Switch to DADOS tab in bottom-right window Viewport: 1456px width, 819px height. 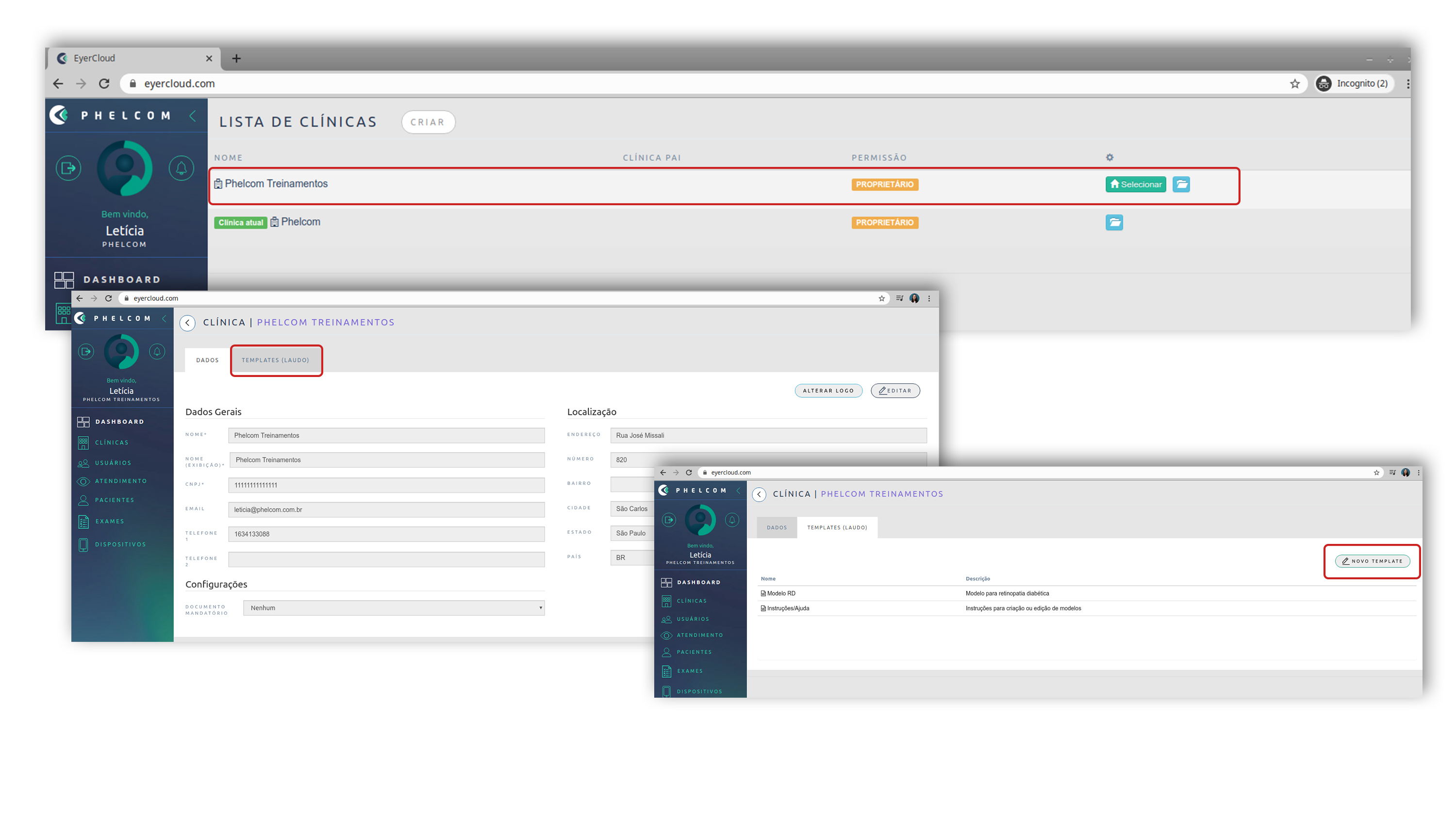coord(777,527)
